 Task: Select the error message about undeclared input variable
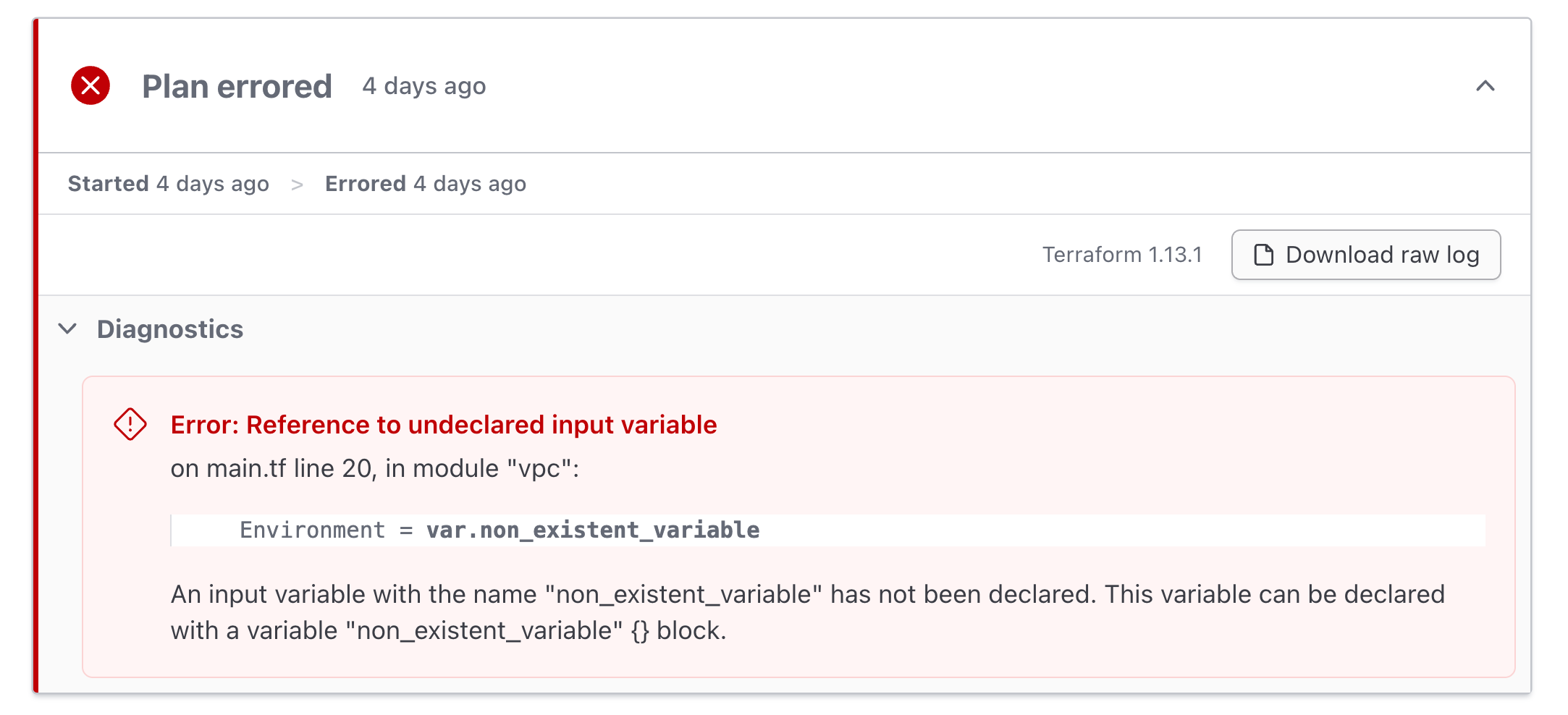pos(444,425)
